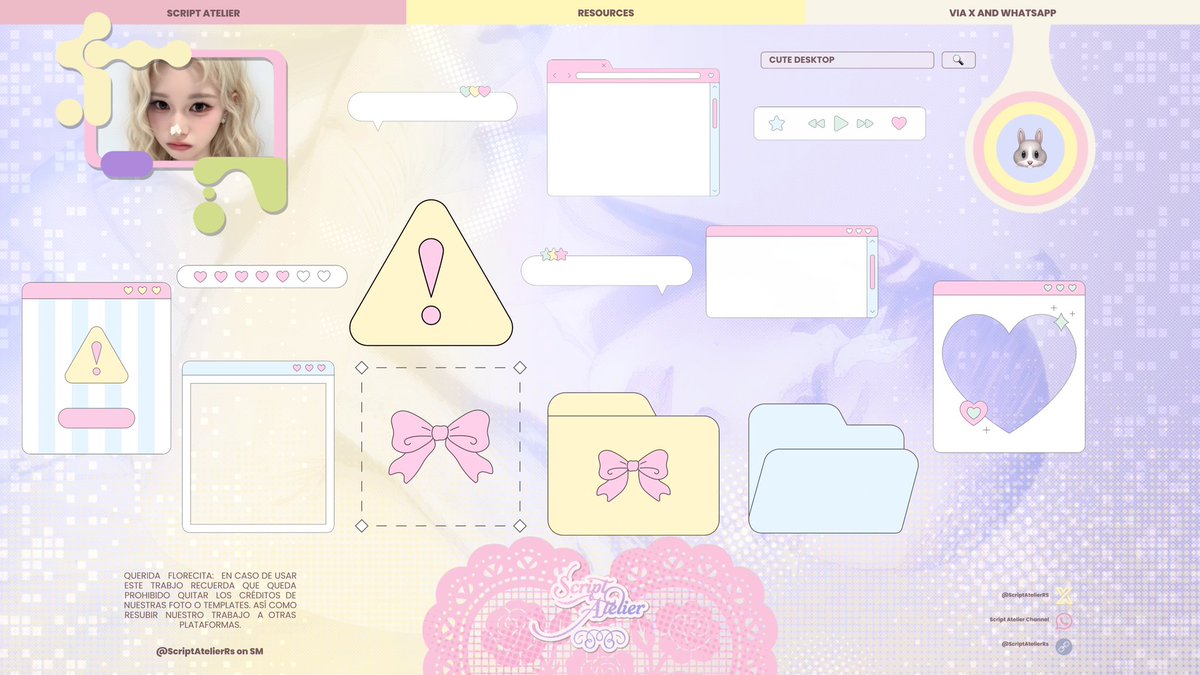Screen dimensions: 1200x675
Task: Click the last empty heart in the heart rating bar
Action: click(323, 276)
